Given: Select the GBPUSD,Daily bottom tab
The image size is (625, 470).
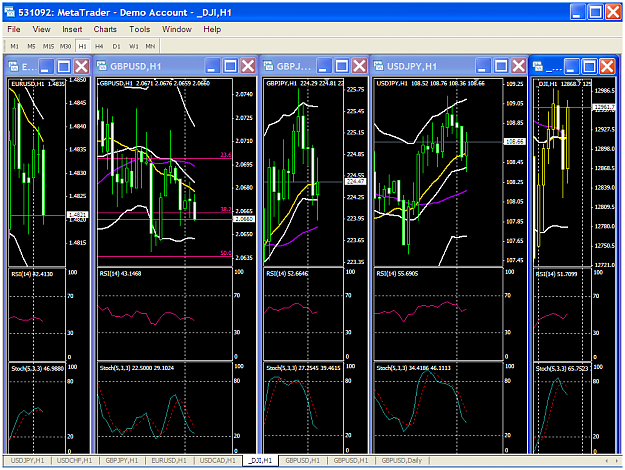Looking at the screenshot, I should [x=402, y=460].
